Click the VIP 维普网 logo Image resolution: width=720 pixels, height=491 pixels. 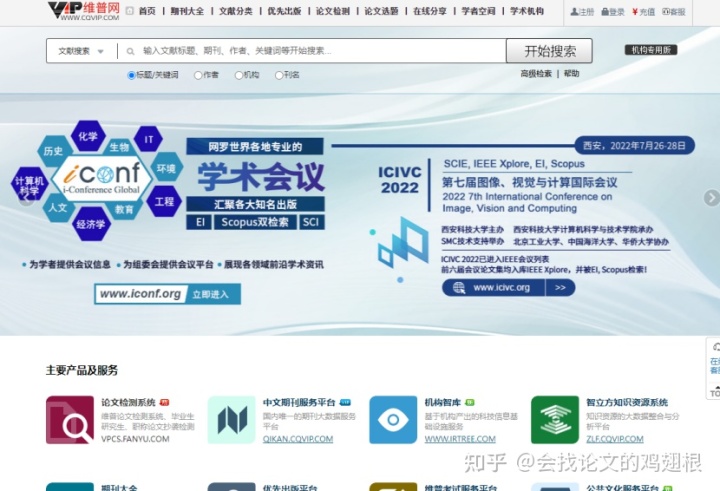click(x=84, y=11)
